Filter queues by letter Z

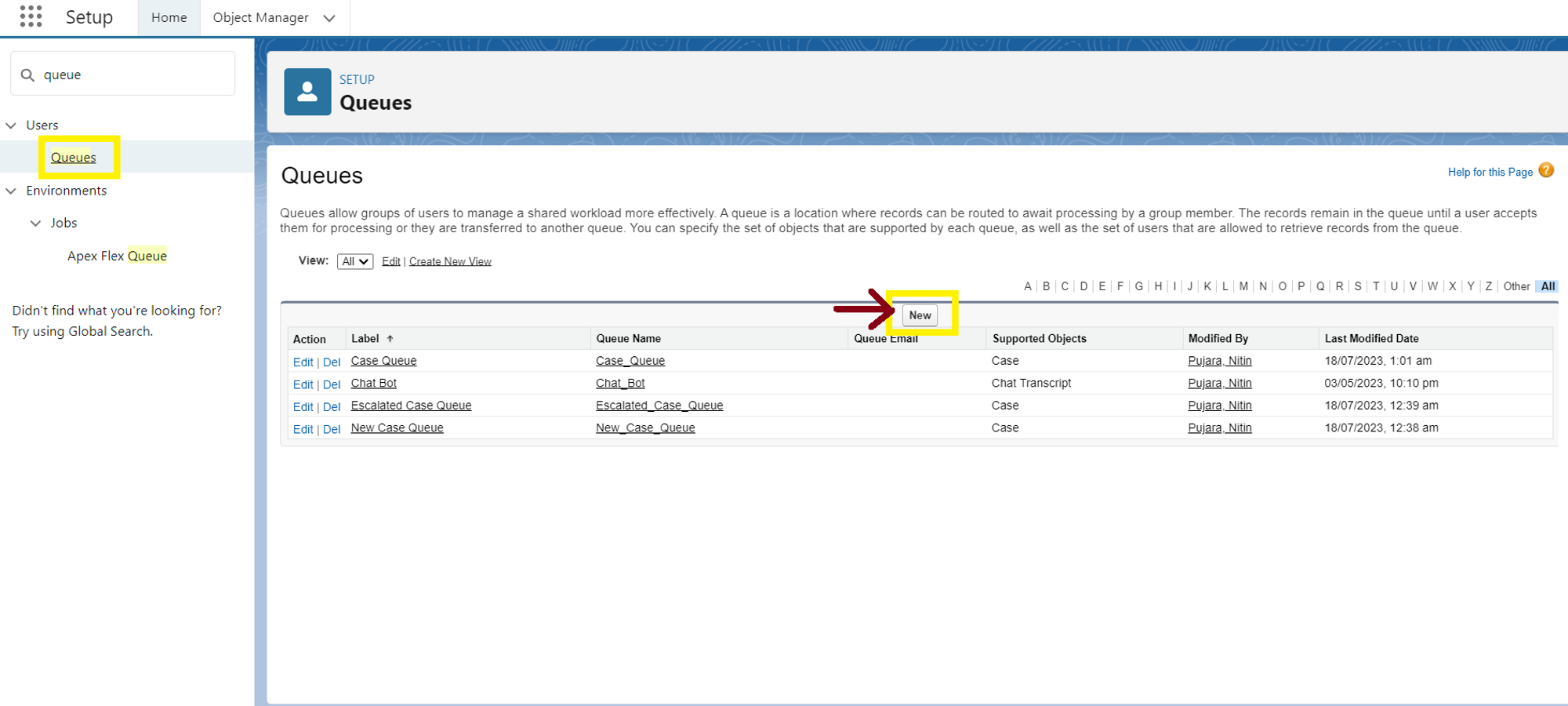point(1489,286)
